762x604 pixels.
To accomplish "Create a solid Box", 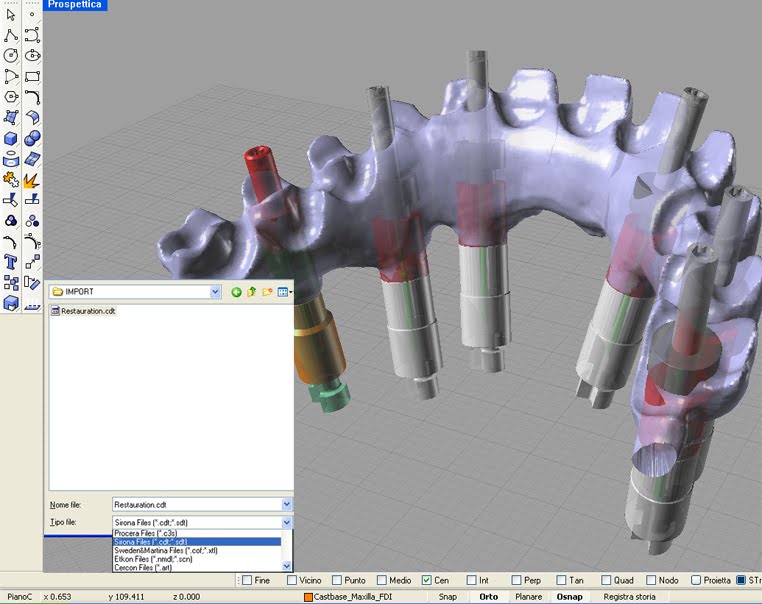I will tap(11, 138).
